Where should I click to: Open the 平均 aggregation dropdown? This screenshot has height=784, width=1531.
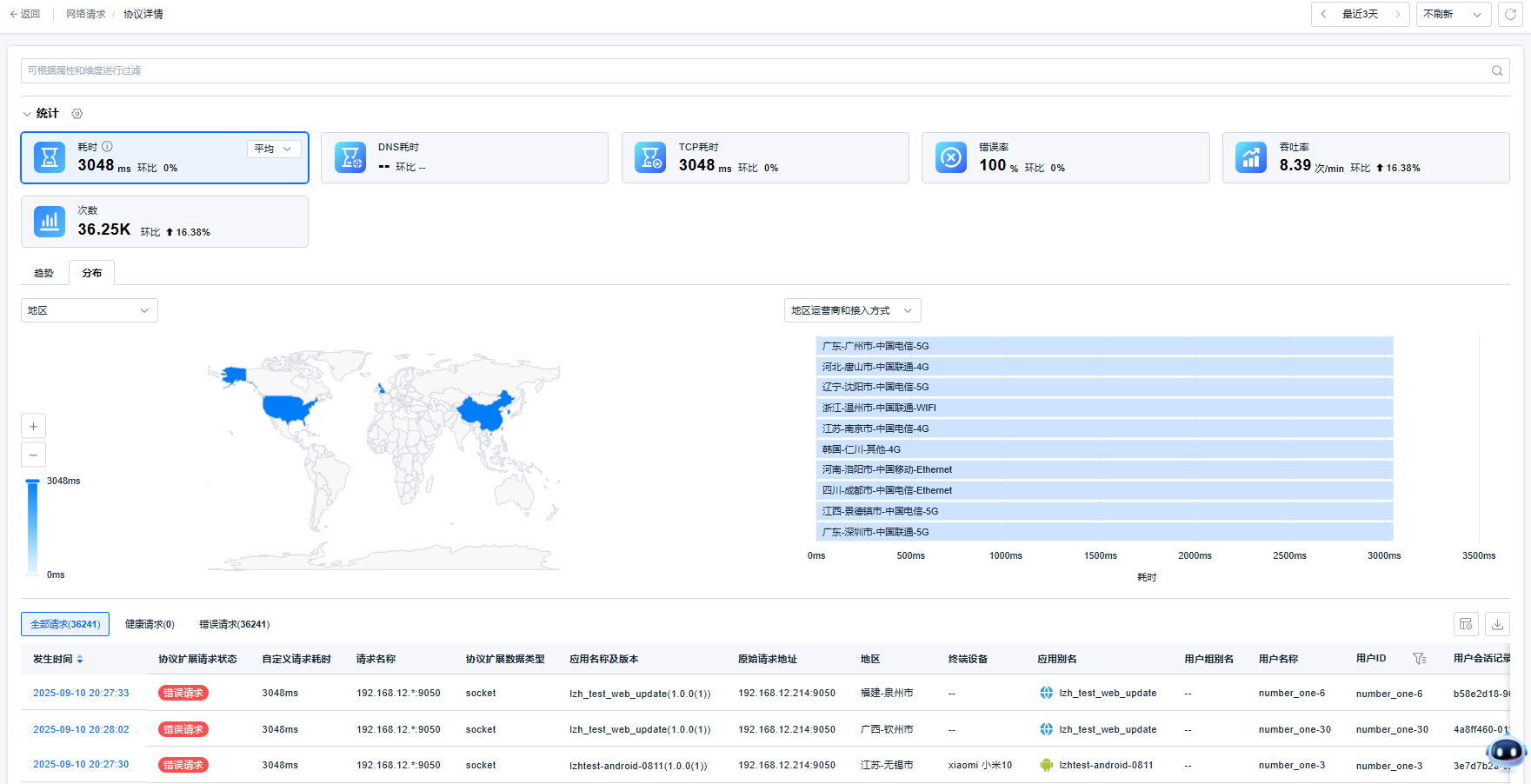pyautogui.click(x=274, y=149)
